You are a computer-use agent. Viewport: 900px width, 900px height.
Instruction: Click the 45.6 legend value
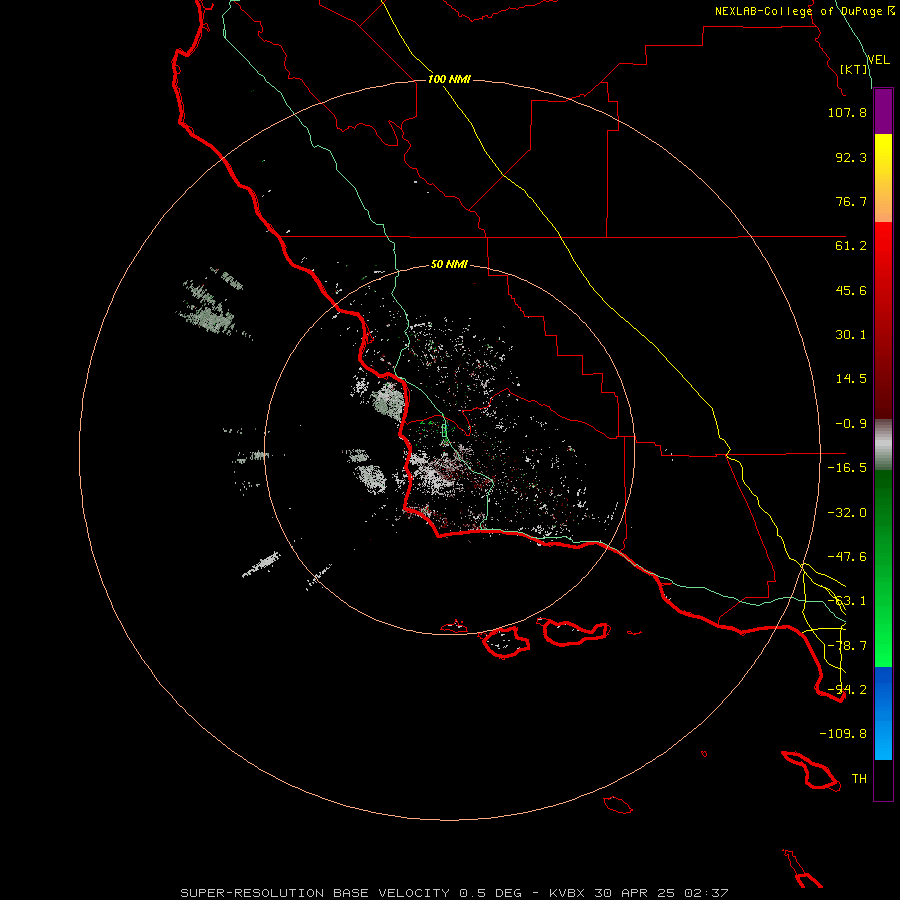[x=851, y=290]
